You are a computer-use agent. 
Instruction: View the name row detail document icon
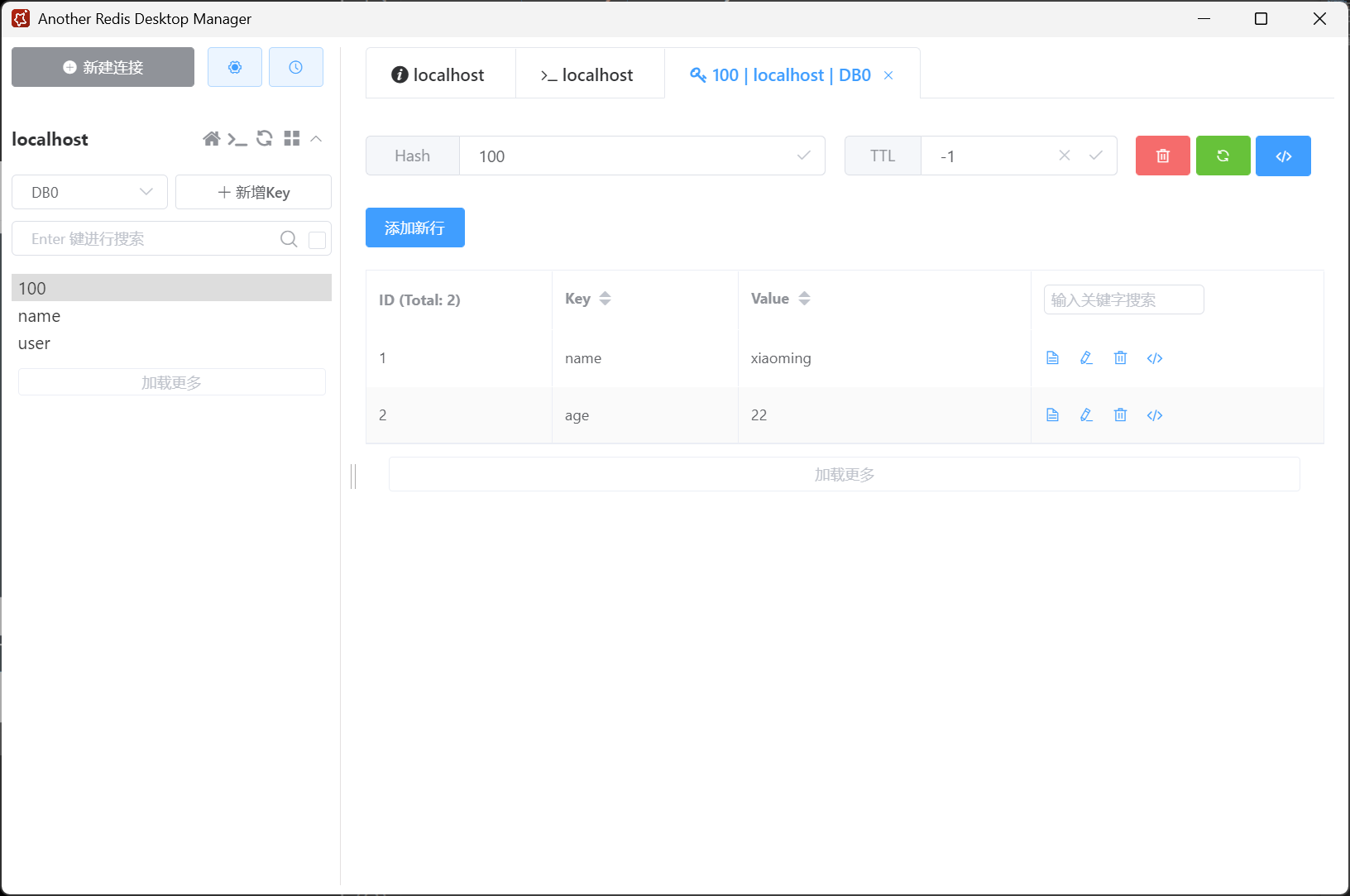point(1052,358)
